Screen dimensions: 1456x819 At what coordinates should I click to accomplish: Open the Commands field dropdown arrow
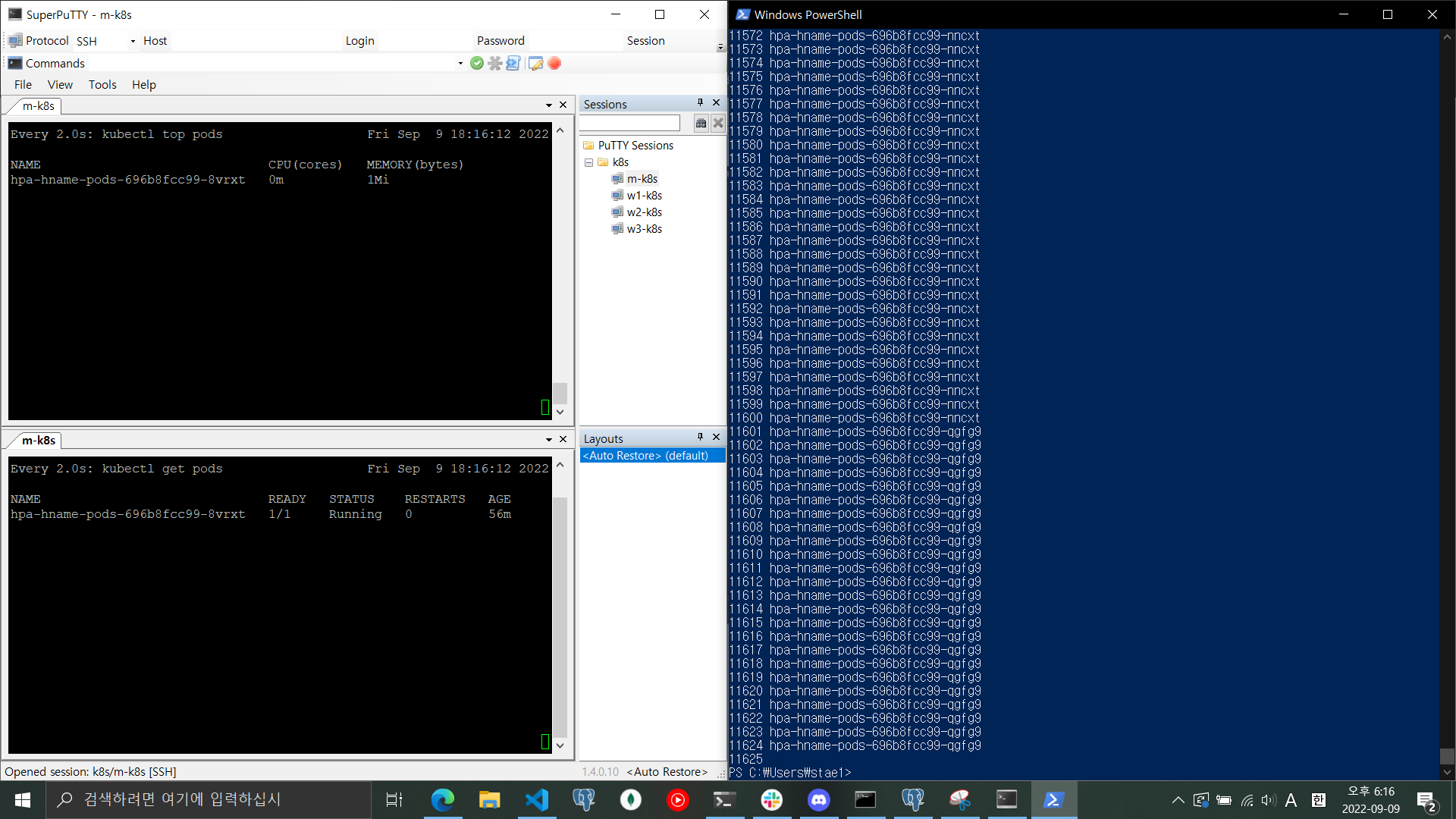click(x=460, y=63)
